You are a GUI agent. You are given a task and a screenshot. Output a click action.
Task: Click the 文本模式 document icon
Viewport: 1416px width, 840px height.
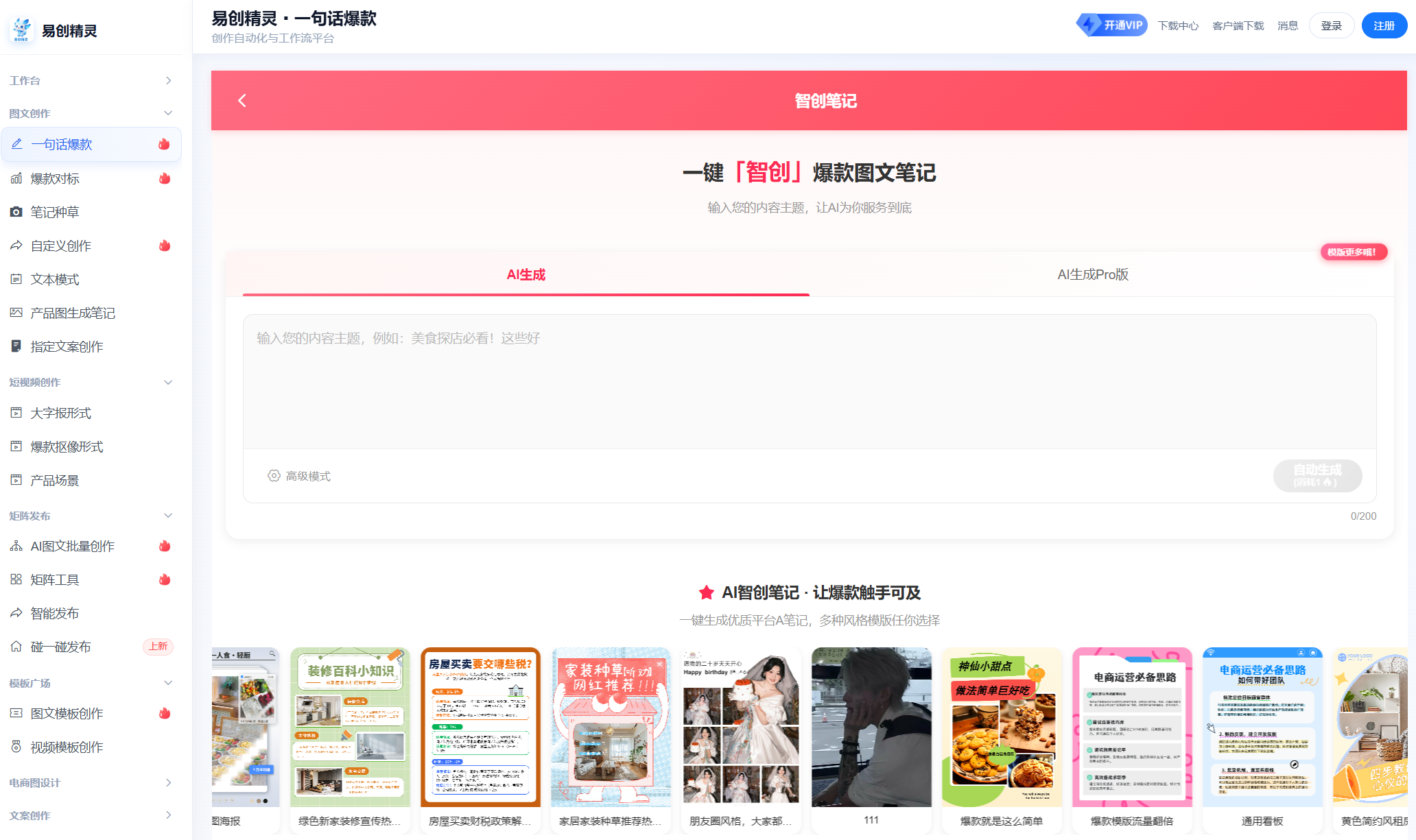[16, 279]
